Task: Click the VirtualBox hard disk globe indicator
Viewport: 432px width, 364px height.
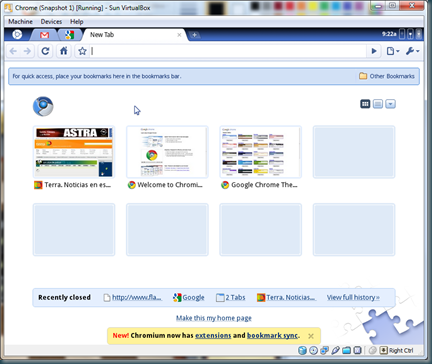Action: coord(302,350)
